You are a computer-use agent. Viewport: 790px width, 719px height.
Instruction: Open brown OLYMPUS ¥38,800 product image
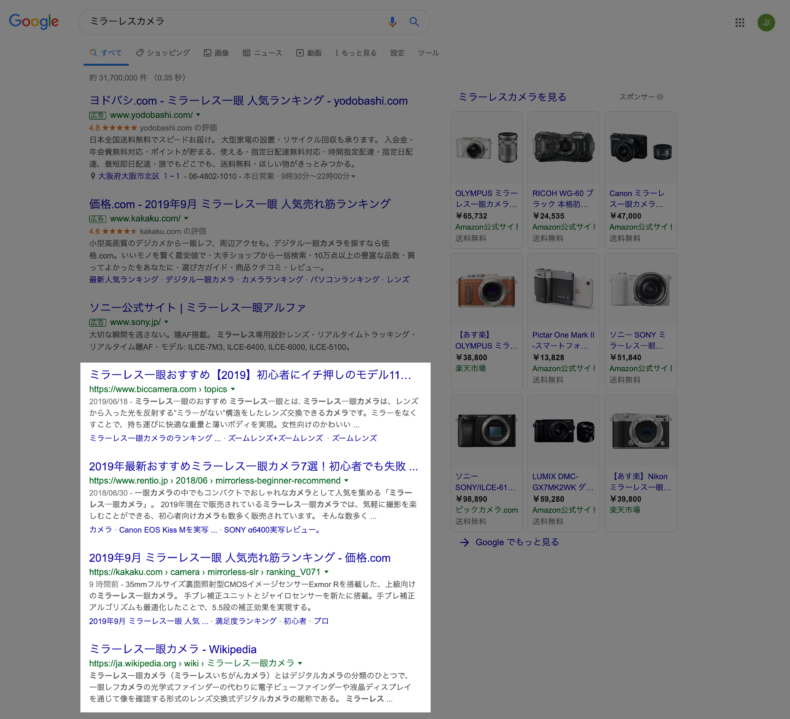point(487,289)
